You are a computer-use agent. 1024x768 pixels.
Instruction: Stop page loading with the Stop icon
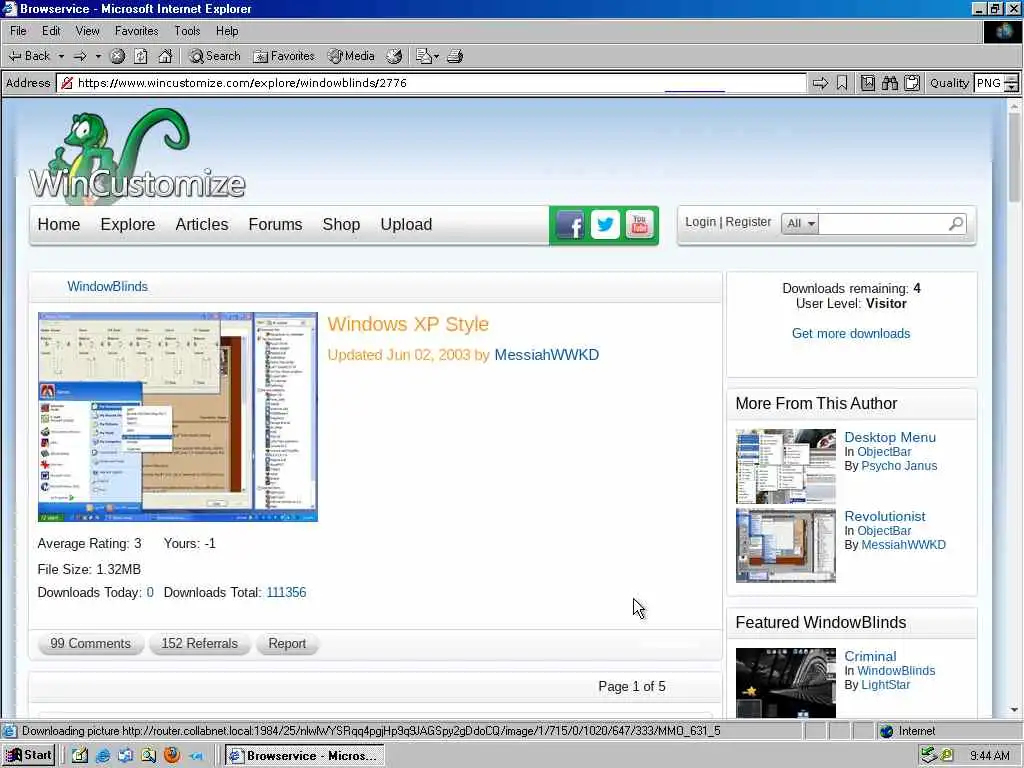point(117,56)
